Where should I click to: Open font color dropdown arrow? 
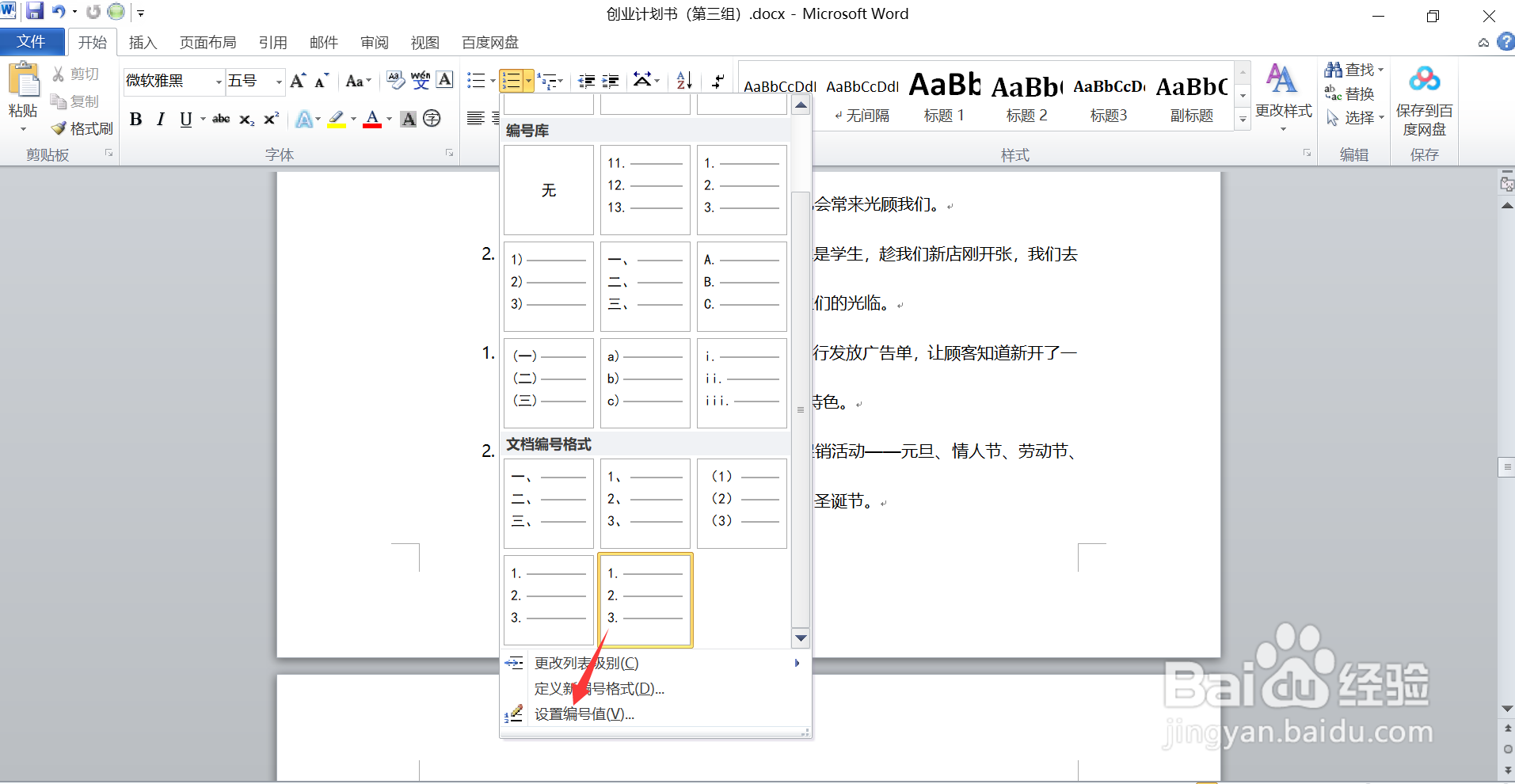pos(389,120)
